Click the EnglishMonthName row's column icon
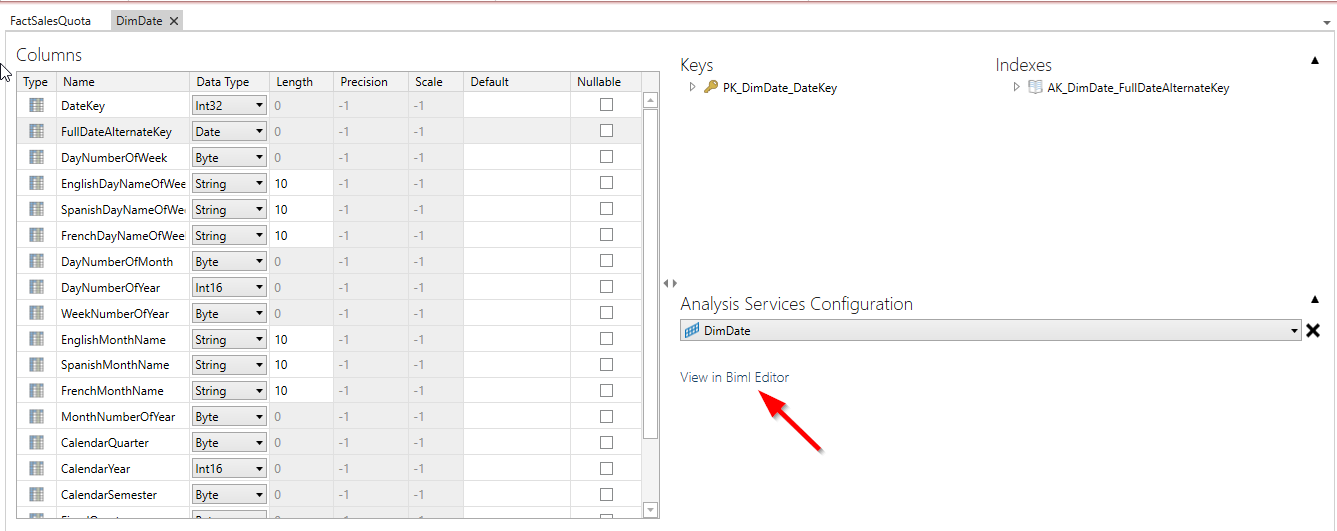The image size is (1337, 531). tap(36, 339)
